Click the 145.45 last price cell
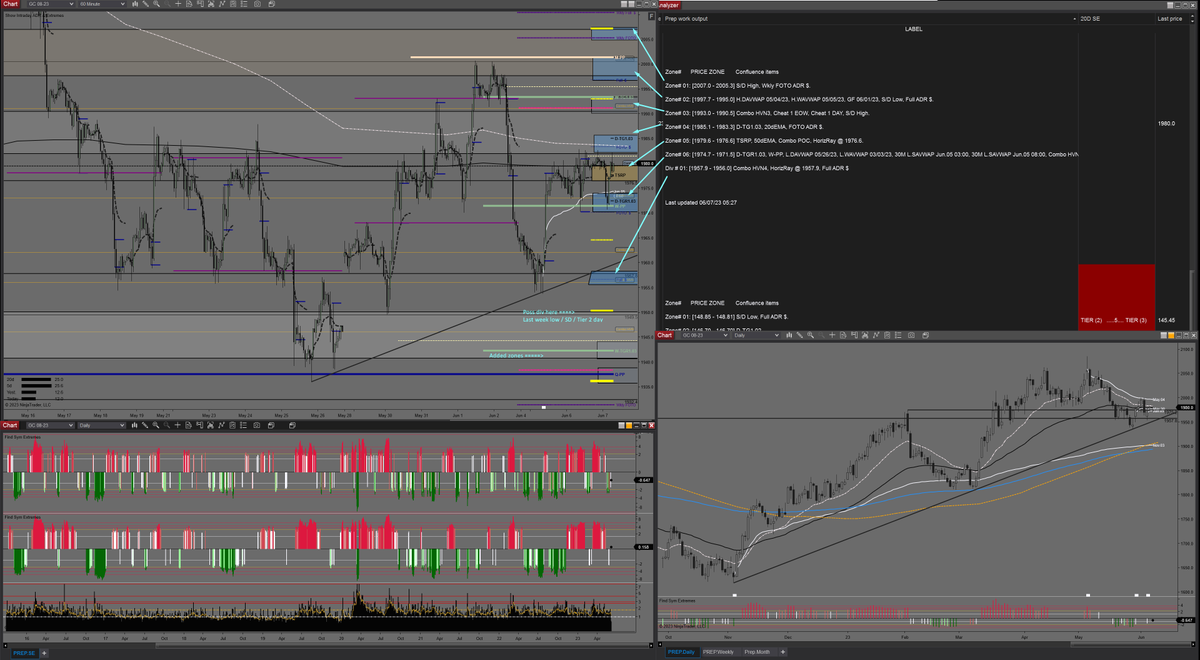Viewport: 1200px width, 660px height. click(1167, 320)
